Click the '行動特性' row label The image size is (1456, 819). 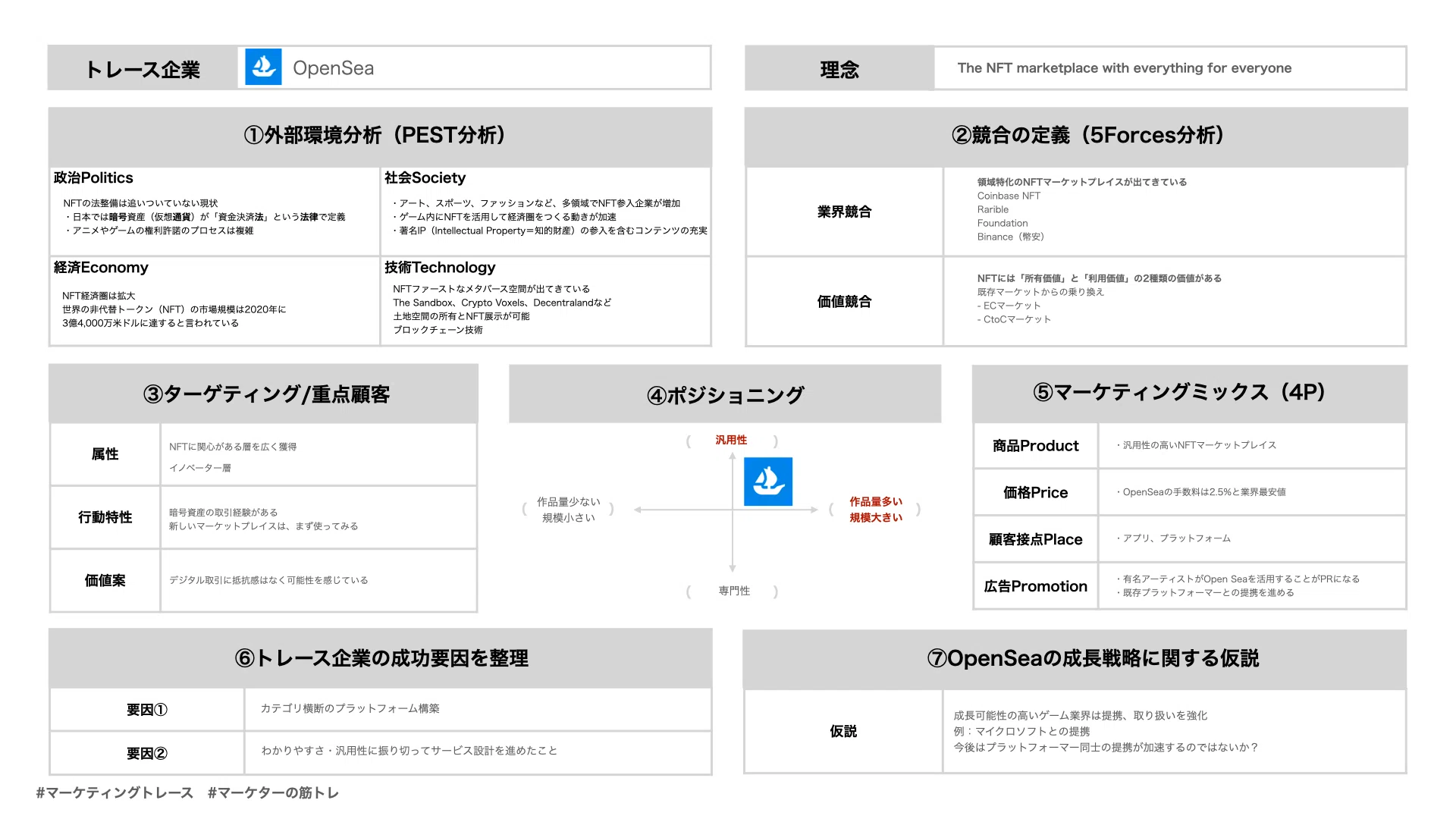[x=105, y=517]
